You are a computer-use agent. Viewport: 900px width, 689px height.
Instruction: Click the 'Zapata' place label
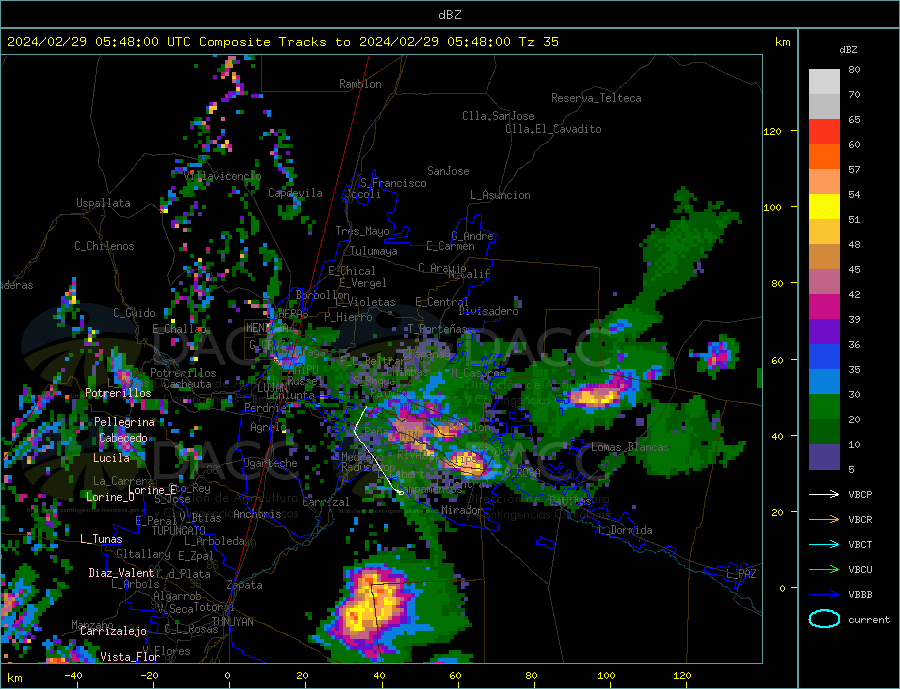coord(245,585)
